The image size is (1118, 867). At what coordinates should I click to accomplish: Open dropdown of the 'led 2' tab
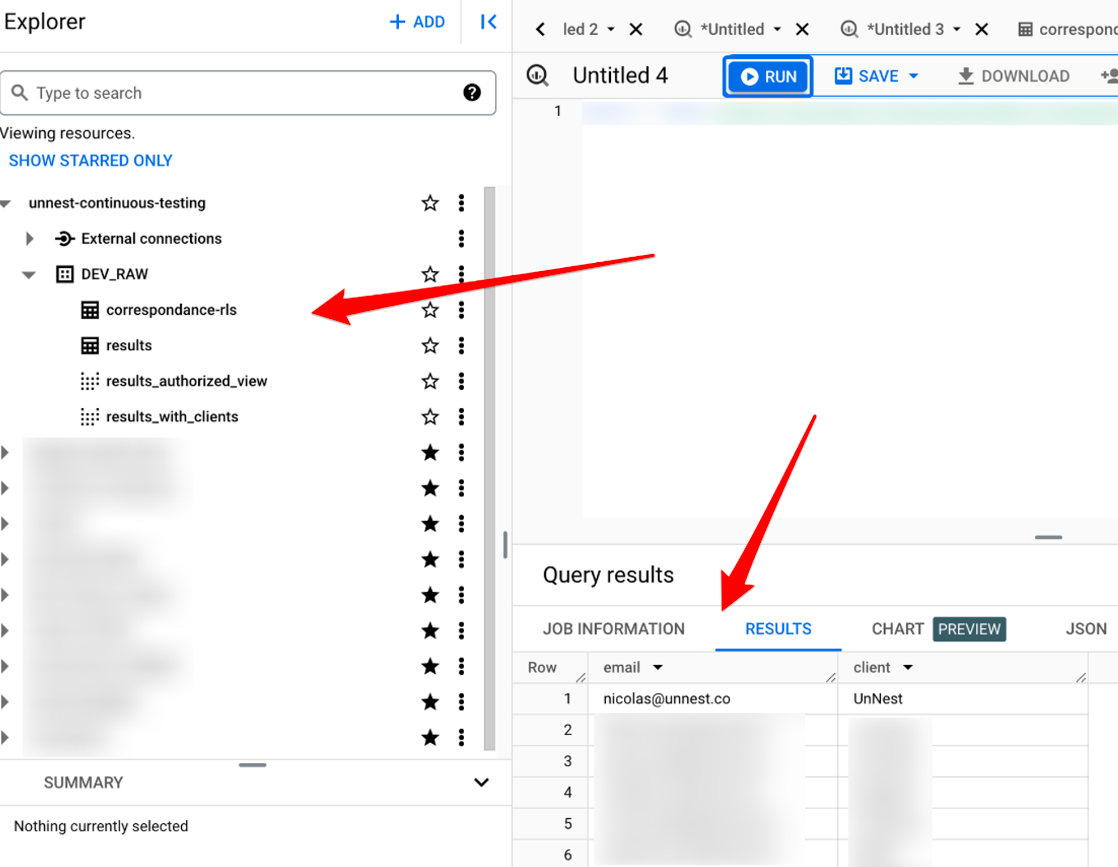tap(611, 29)
